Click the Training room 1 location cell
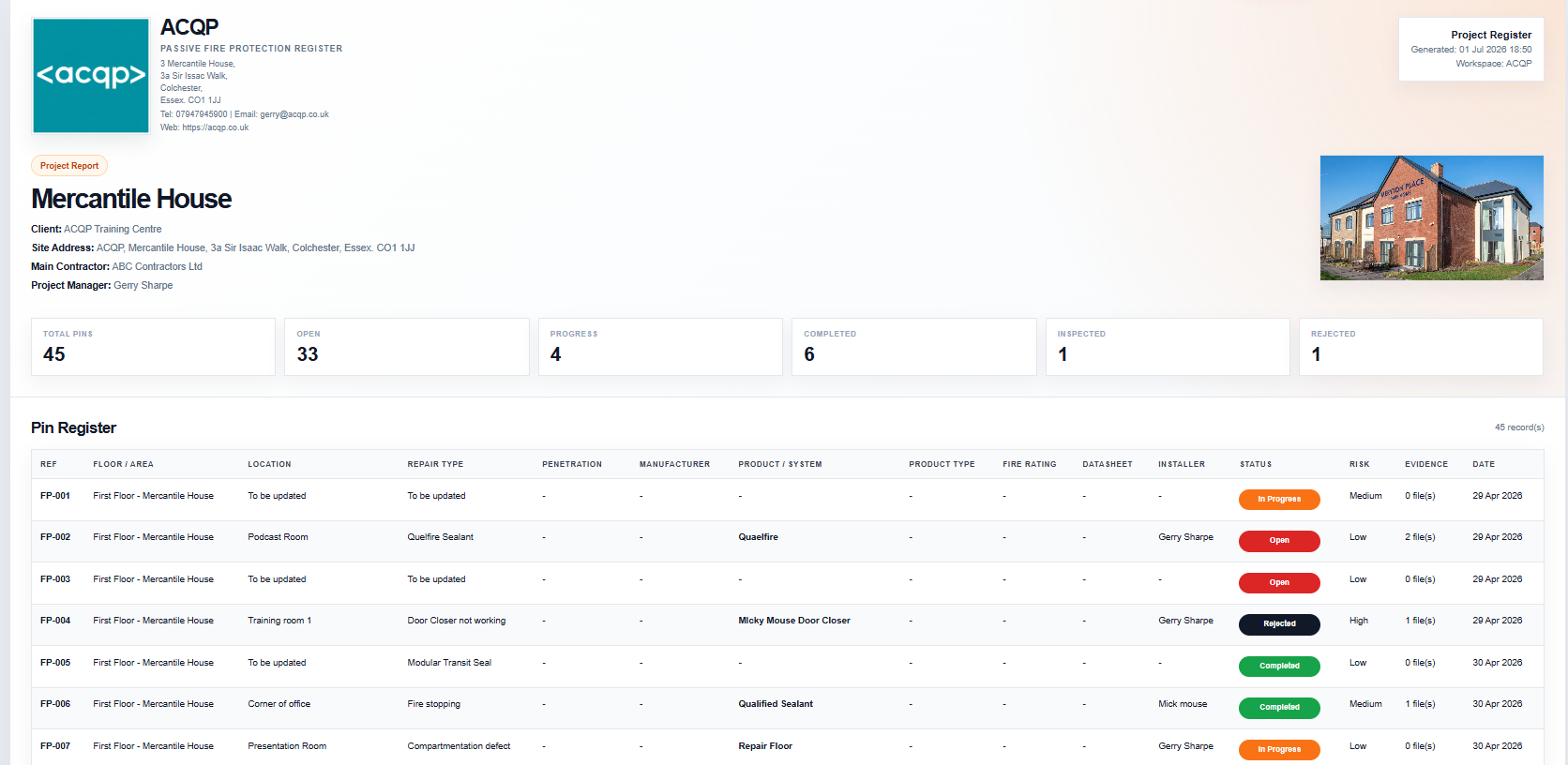 pos(279,621)
